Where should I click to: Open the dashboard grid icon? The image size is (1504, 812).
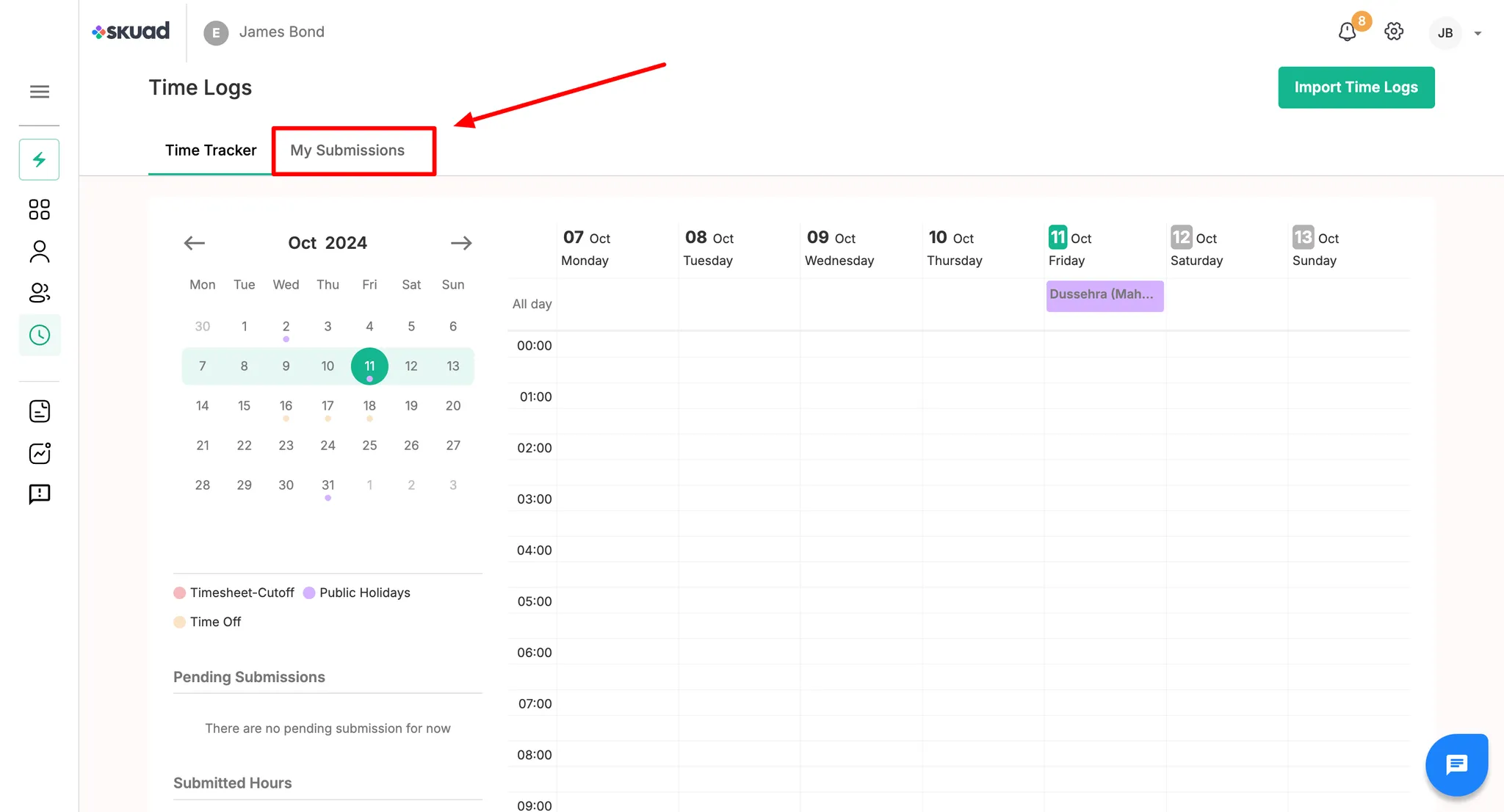(x=40, y=209)
